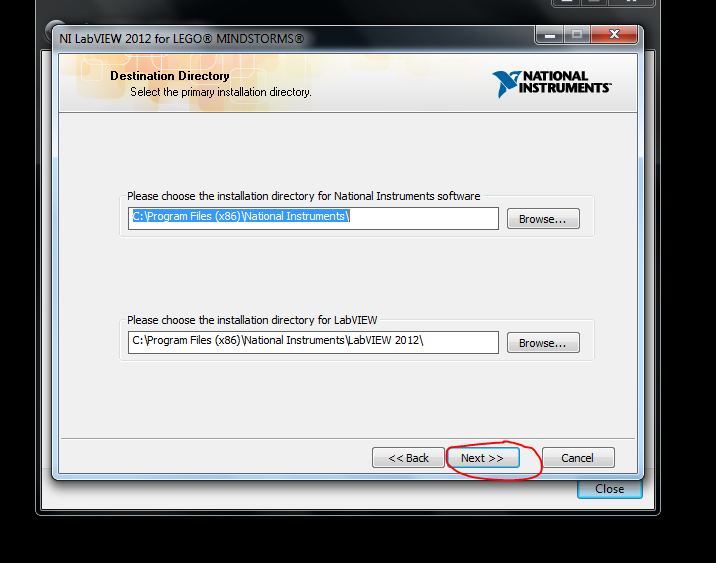Focus the National Instruments software path field
The width and height of the screenshot is (716, 563).
pyautogui.click(x=313, y=218)
